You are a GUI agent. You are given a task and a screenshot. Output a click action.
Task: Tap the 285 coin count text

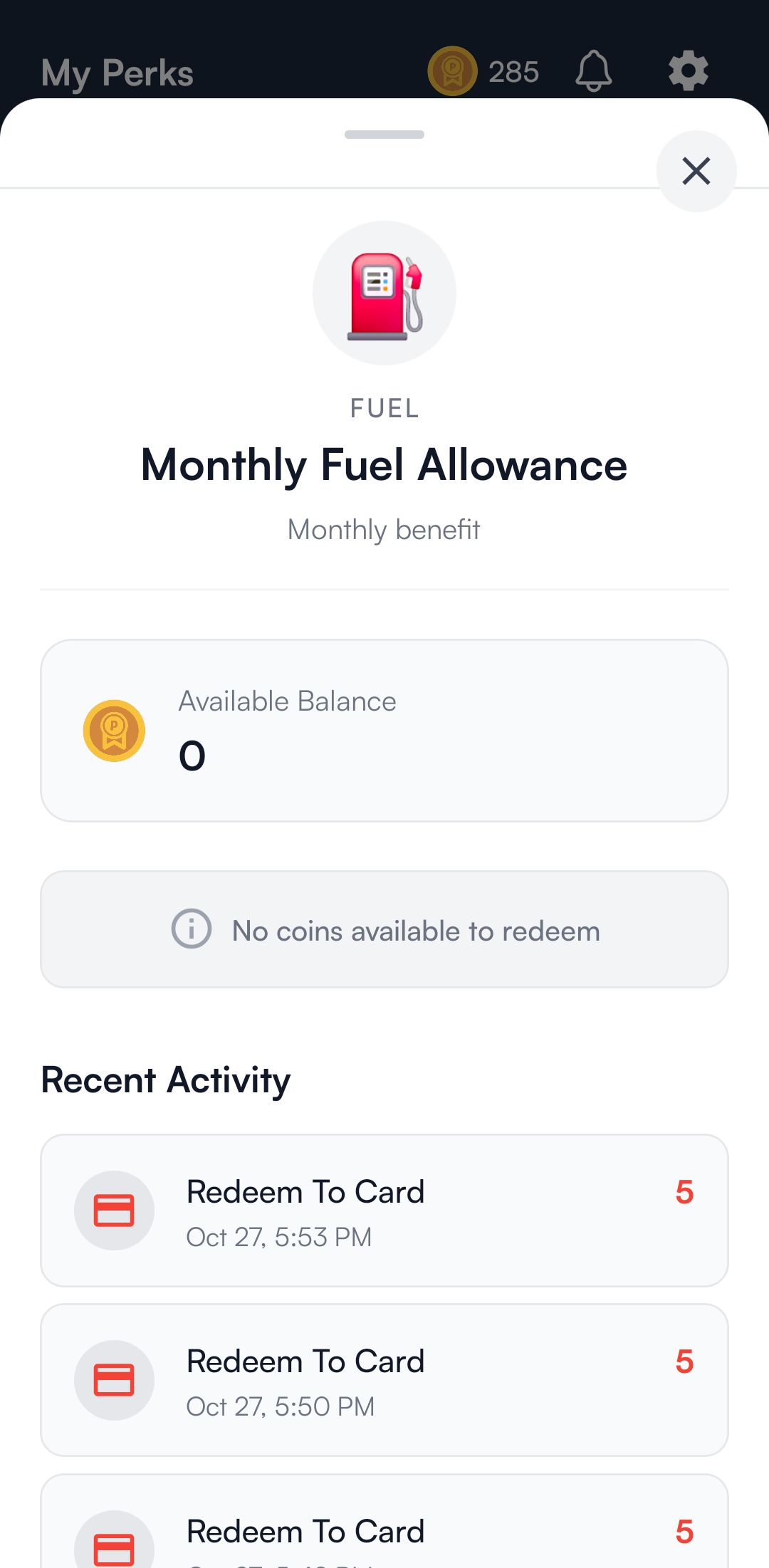click(513, 72)
